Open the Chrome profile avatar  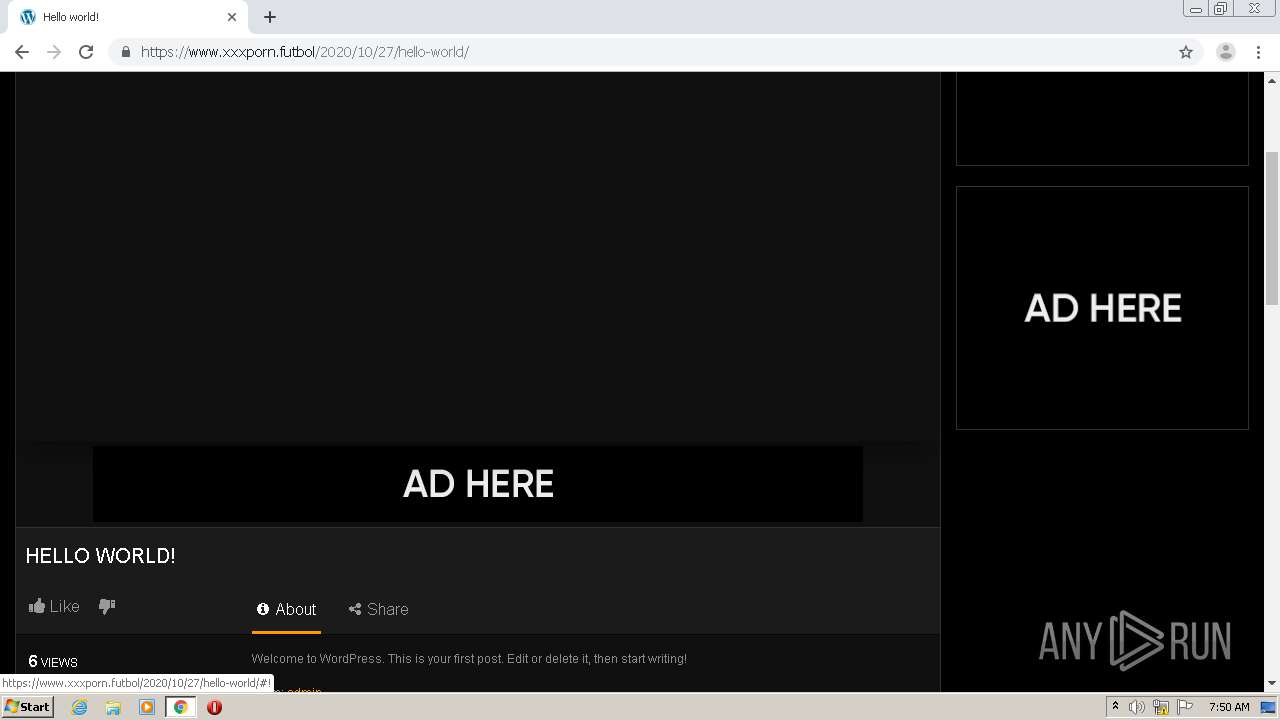coord(1226,52)
